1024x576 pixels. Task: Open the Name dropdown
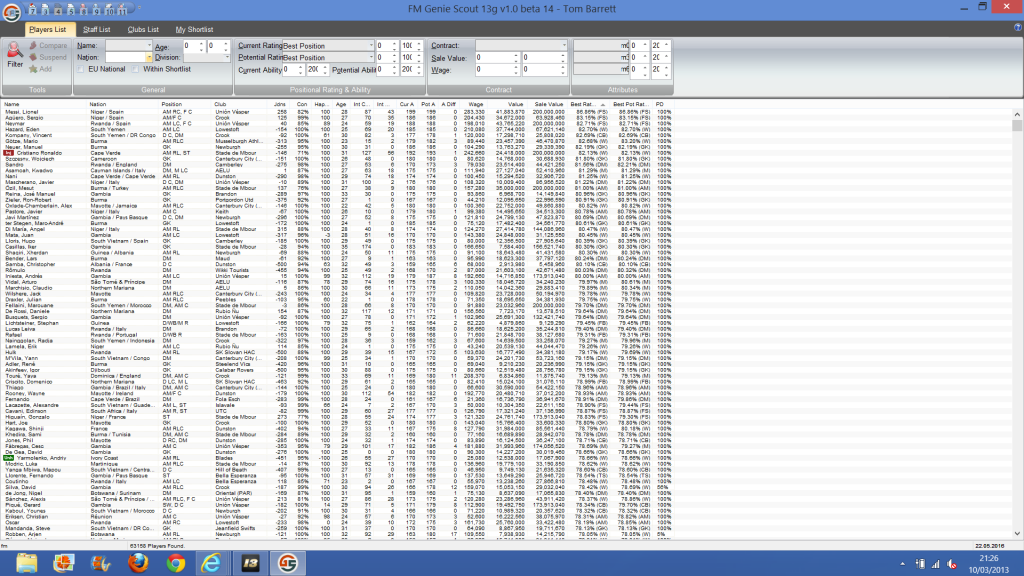tap(149, 46)
